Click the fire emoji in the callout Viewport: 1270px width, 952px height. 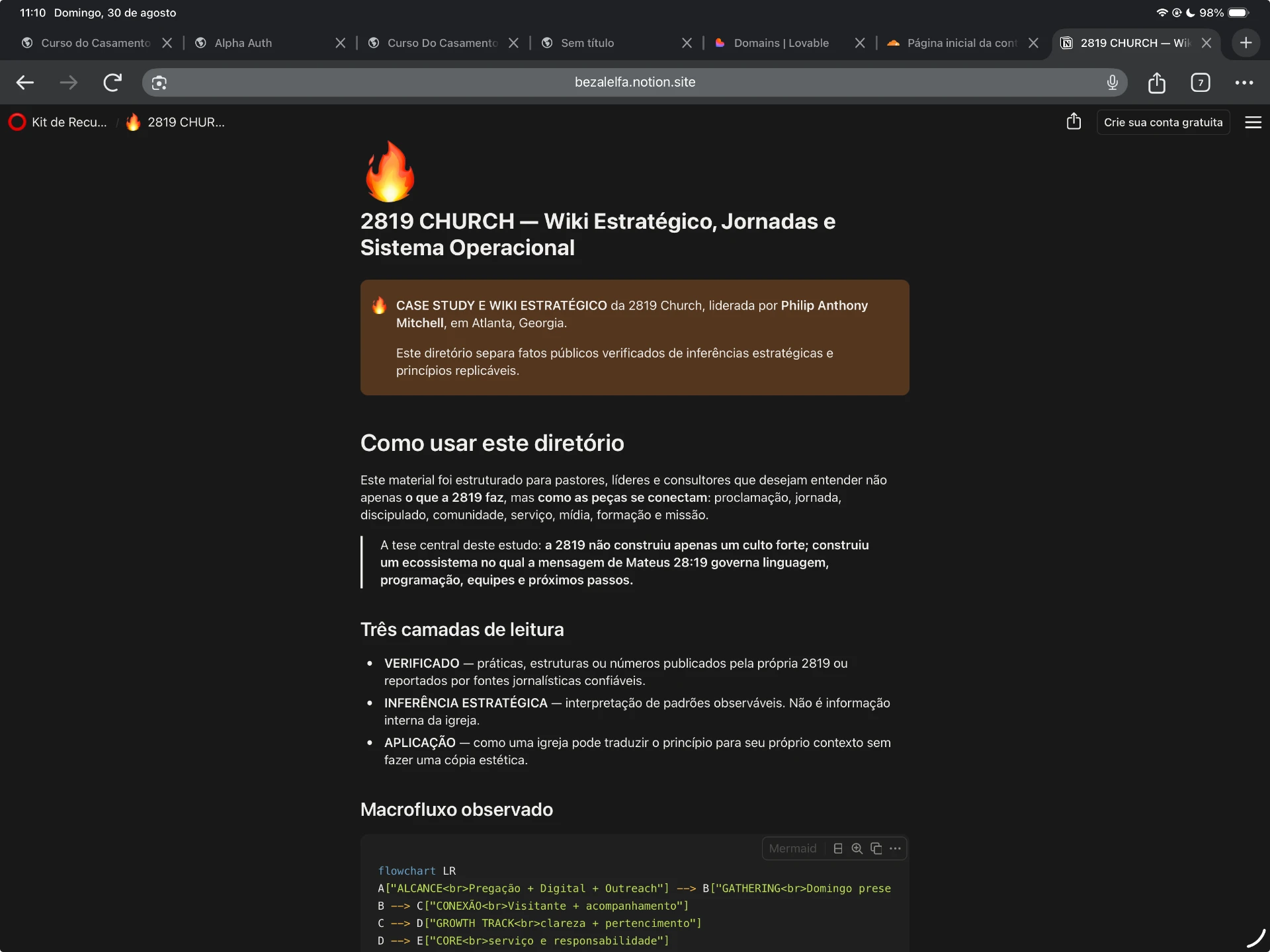click(379, 305)
